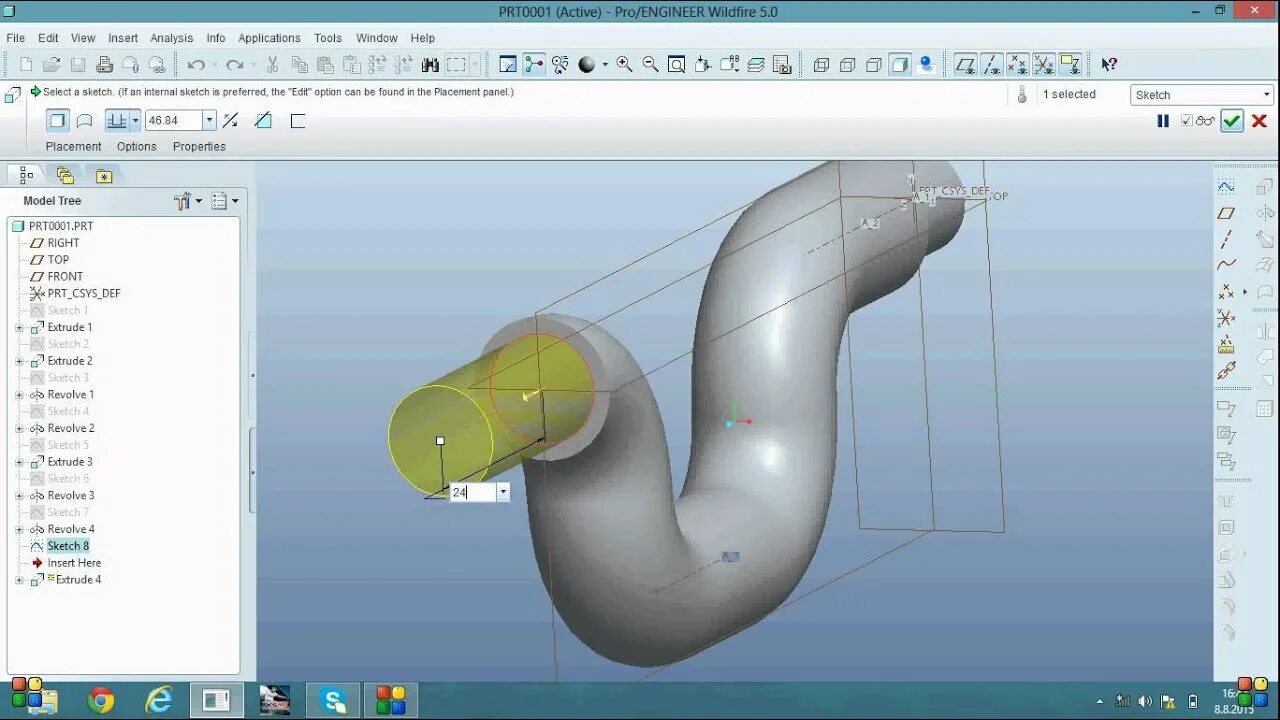The height and width of the screenshot is (720, 1280).
Task: Click the Undo arrow icon
Action: coord(196,64)
